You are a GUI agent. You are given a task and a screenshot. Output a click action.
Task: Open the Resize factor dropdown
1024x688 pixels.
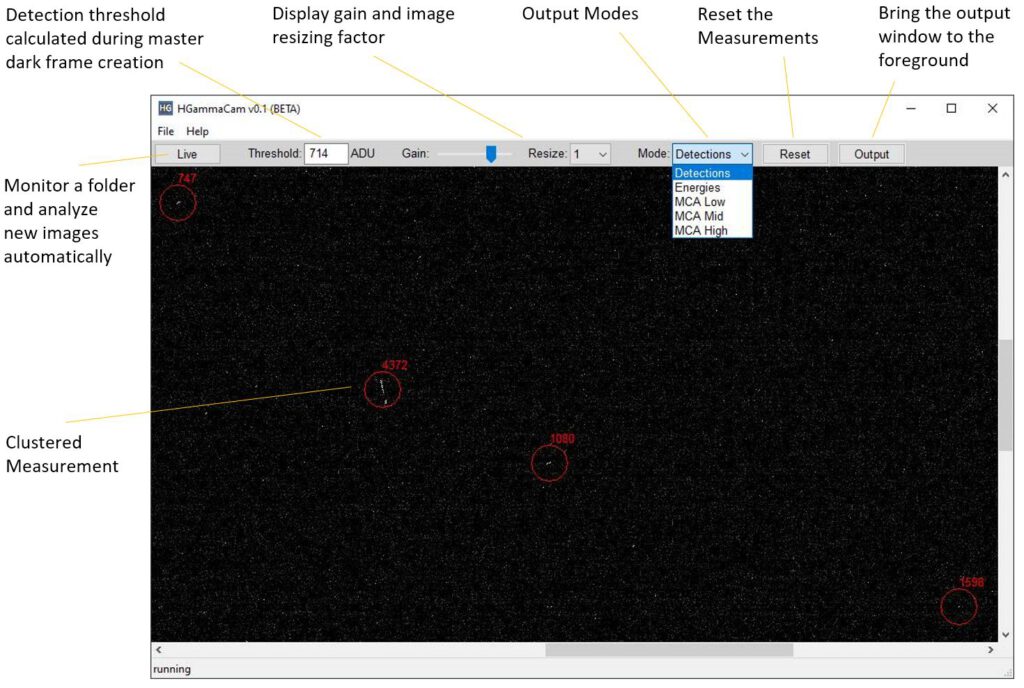click(590, 154)
